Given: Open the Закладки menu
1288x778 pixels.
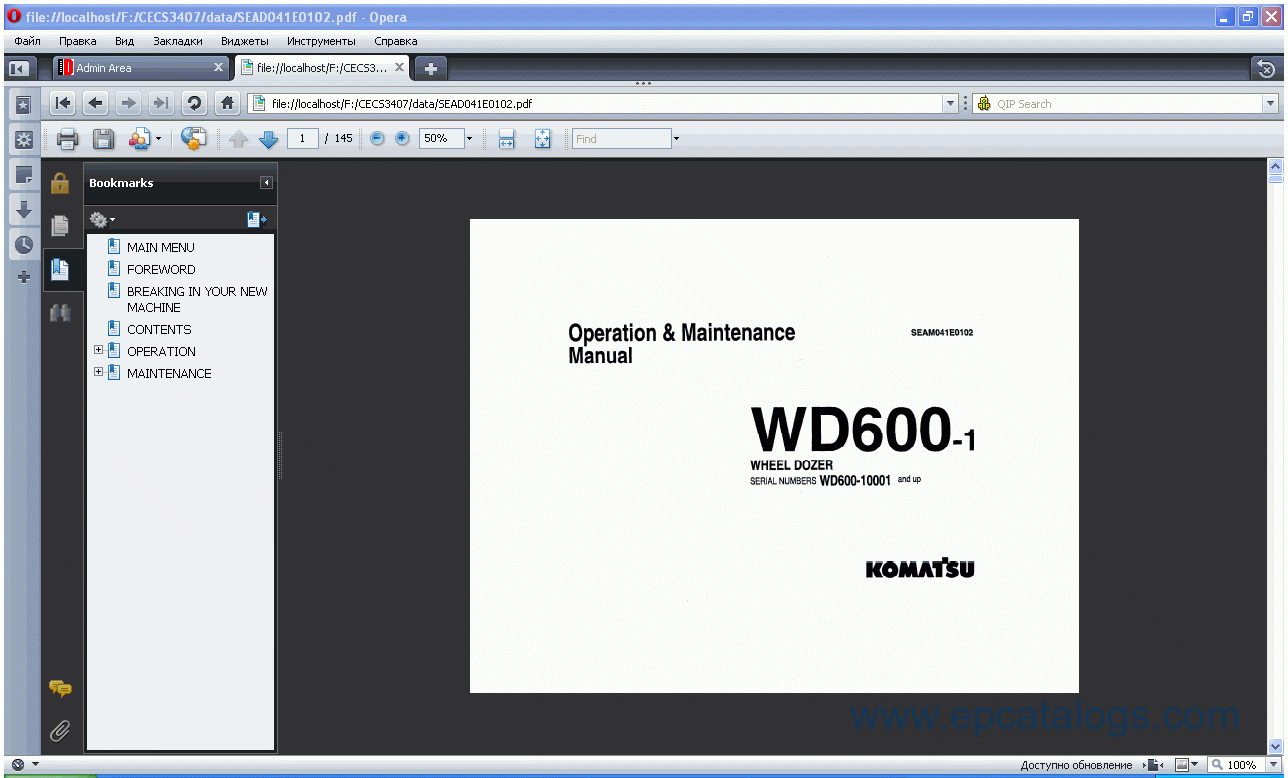Looking at the screenshot, I should (x=178, y=41).
